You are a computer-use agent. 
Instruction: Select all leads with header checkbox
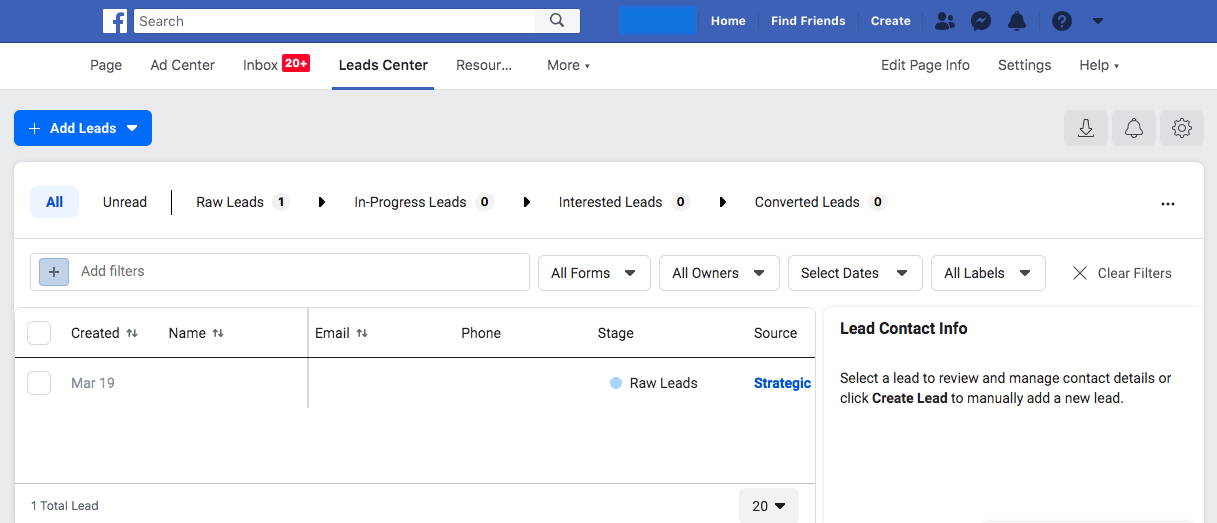click(39, 333)
